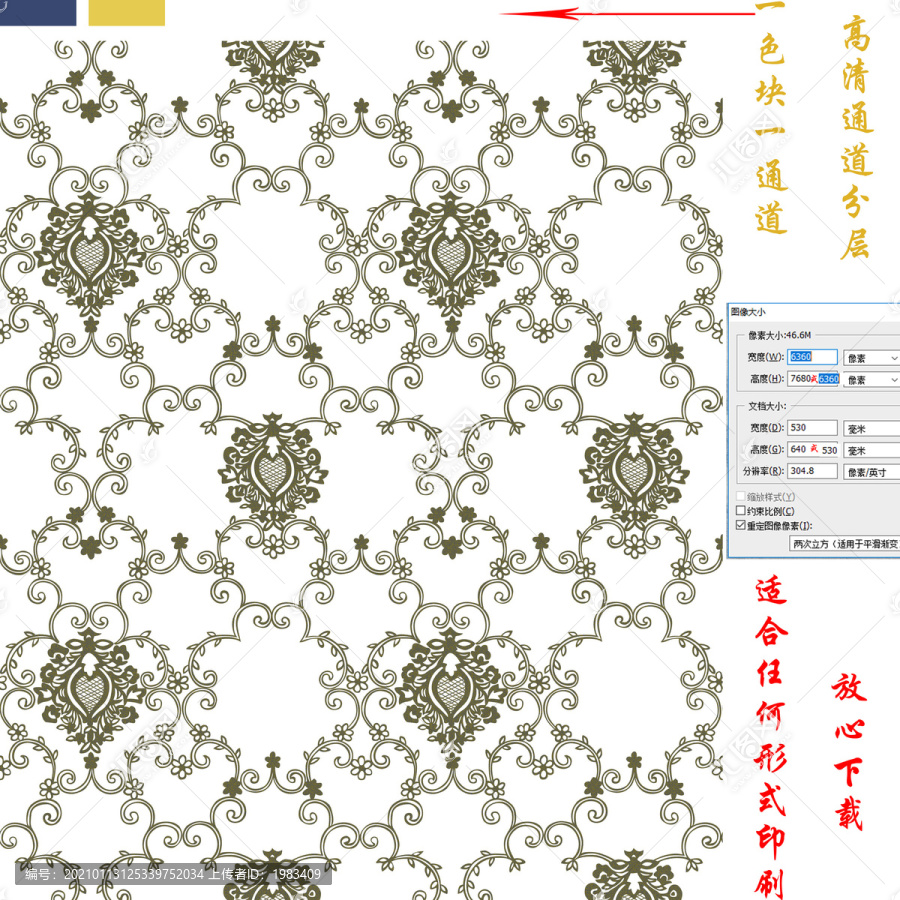Click the document 宽度(D) field showing 530
Viewport: 900px width, 900px height.
pos(812,428)
